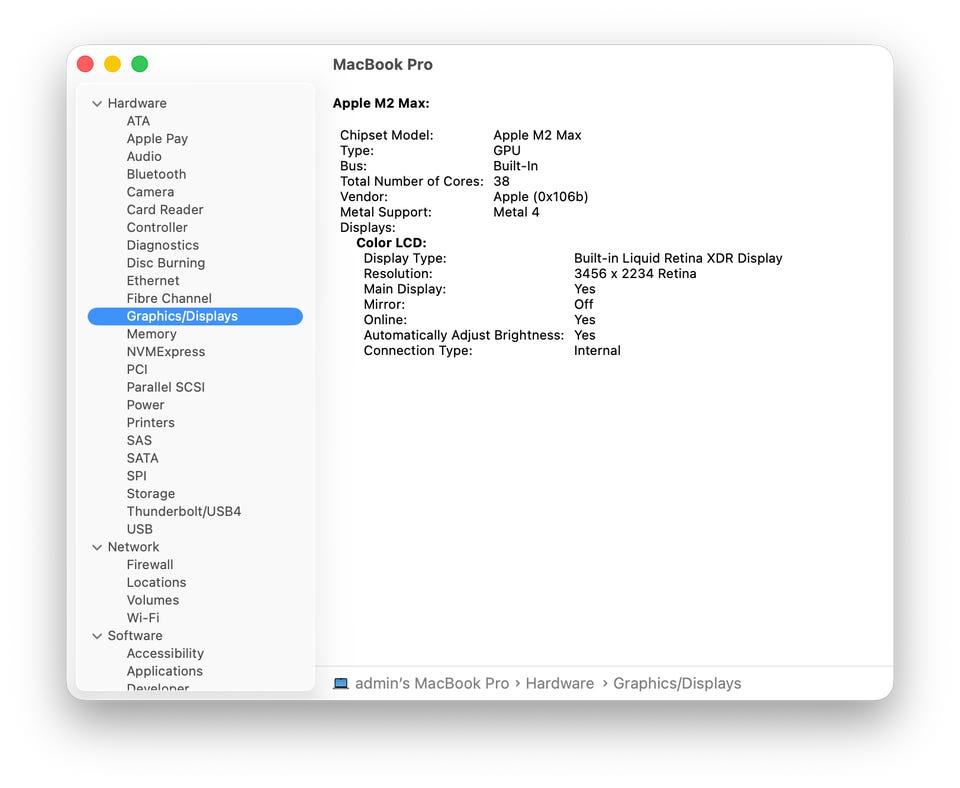Click the laptop icon in path bar

point(340,683)
